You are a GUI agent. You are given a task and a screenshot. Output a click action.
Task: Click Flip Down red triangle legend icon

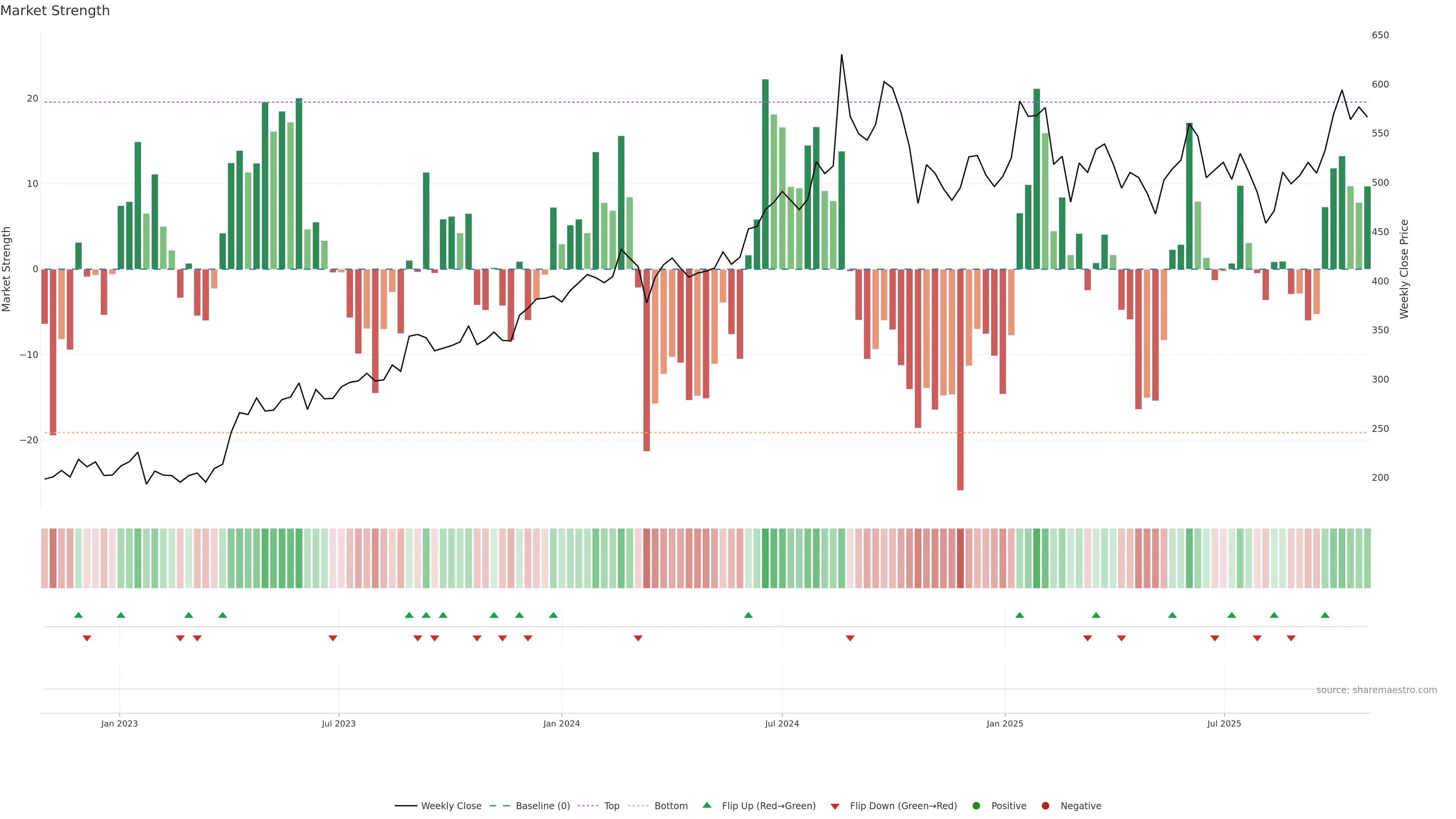[835, 806]
